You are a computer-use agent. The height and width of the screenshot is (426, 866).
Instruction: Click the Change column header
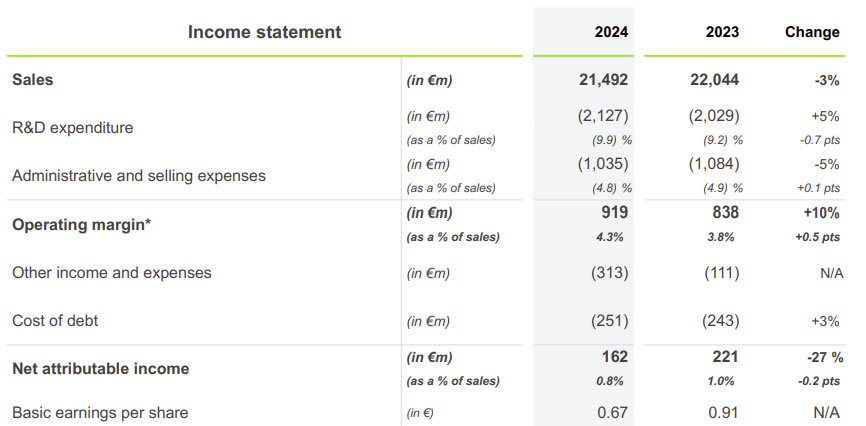812,32
